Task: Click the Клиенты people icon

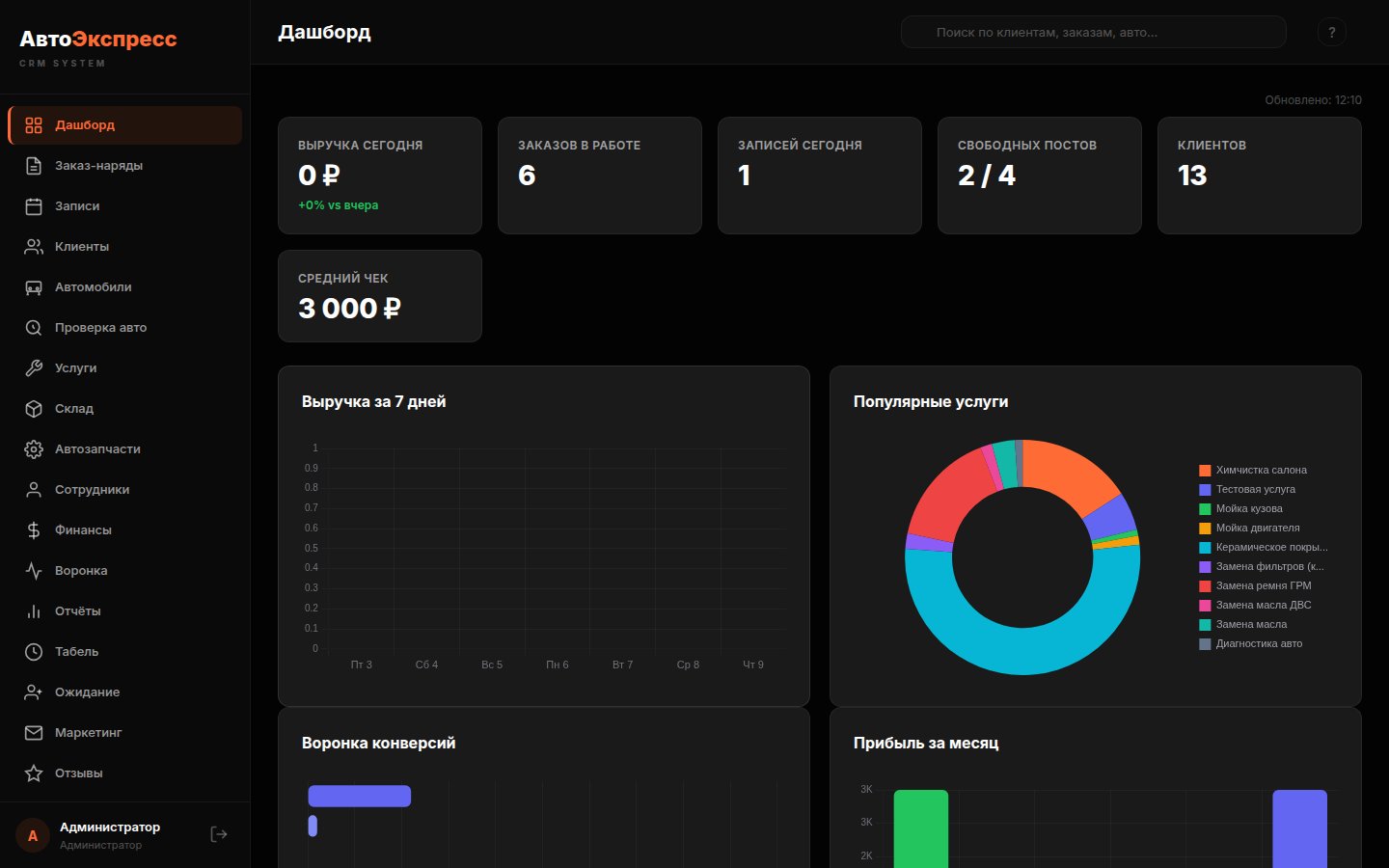Action: (33, 246)
